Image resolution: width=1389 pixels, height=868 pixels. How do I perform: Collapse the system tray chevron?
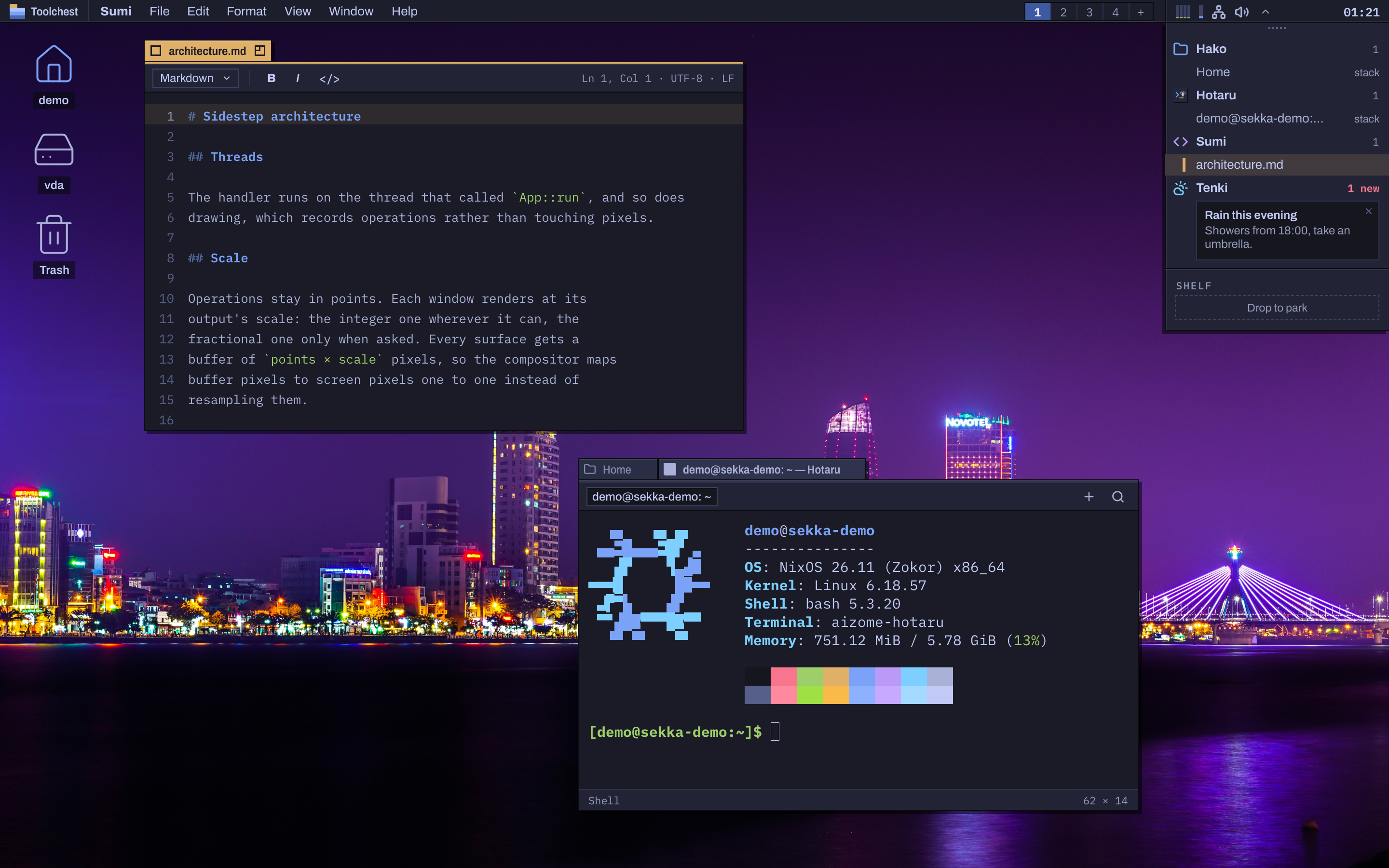[x=1265, y=12]
